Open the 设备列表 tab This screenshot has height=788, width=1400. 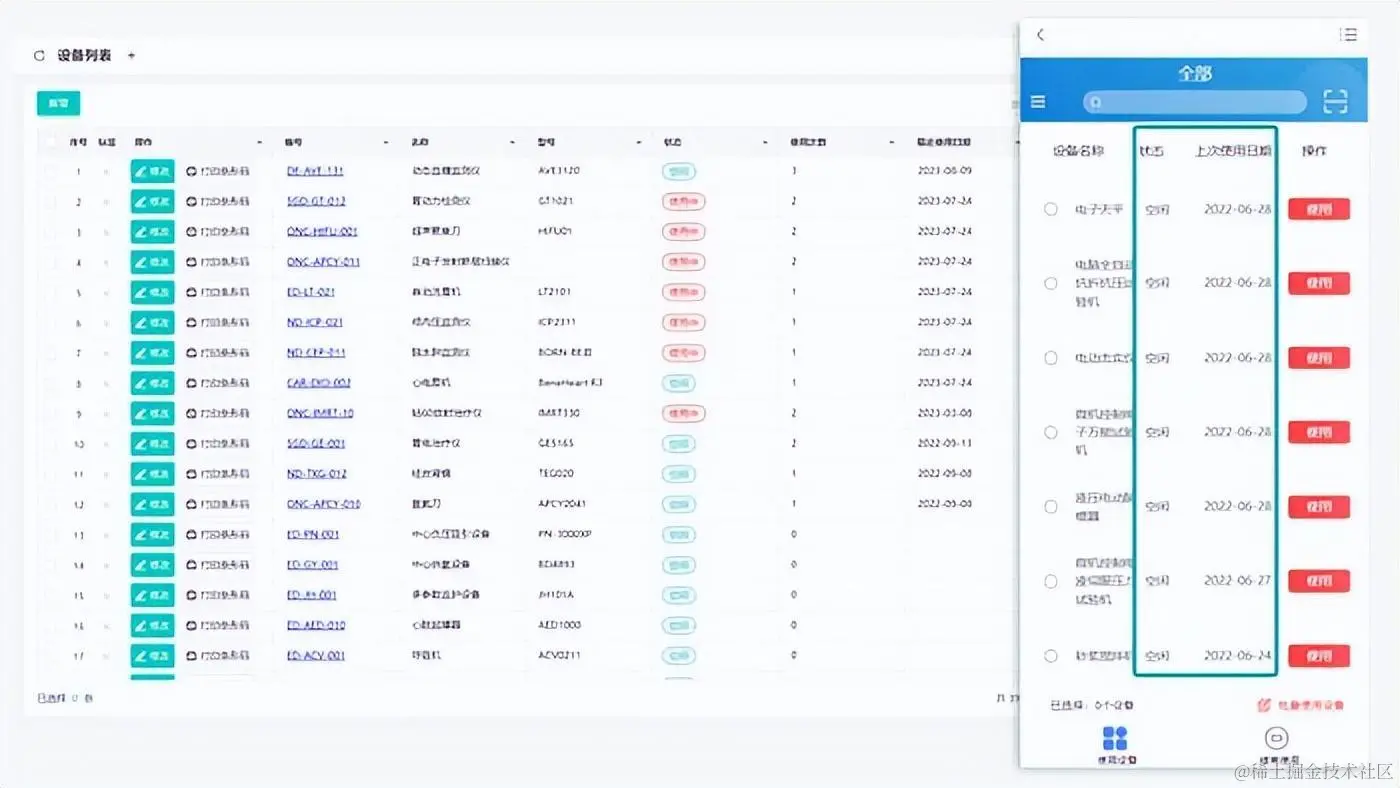[84, 56]
